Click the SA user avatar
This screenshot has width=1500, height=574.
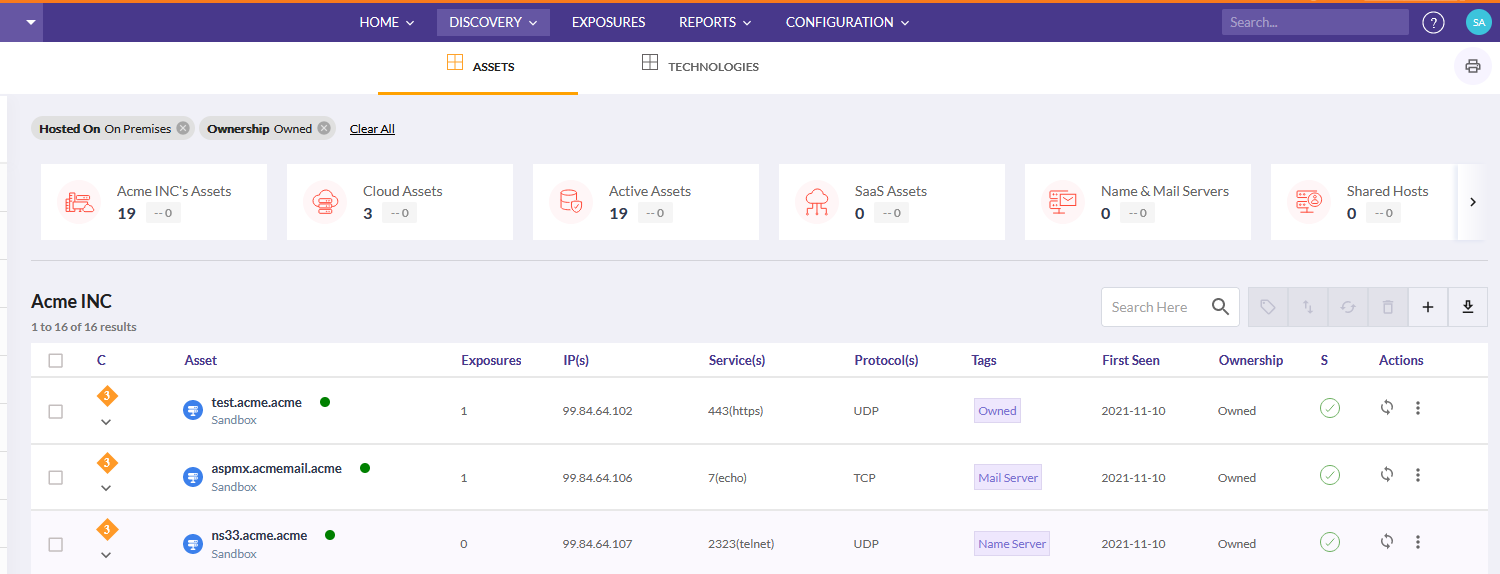pyautogui.click(x=1478, y=22)
